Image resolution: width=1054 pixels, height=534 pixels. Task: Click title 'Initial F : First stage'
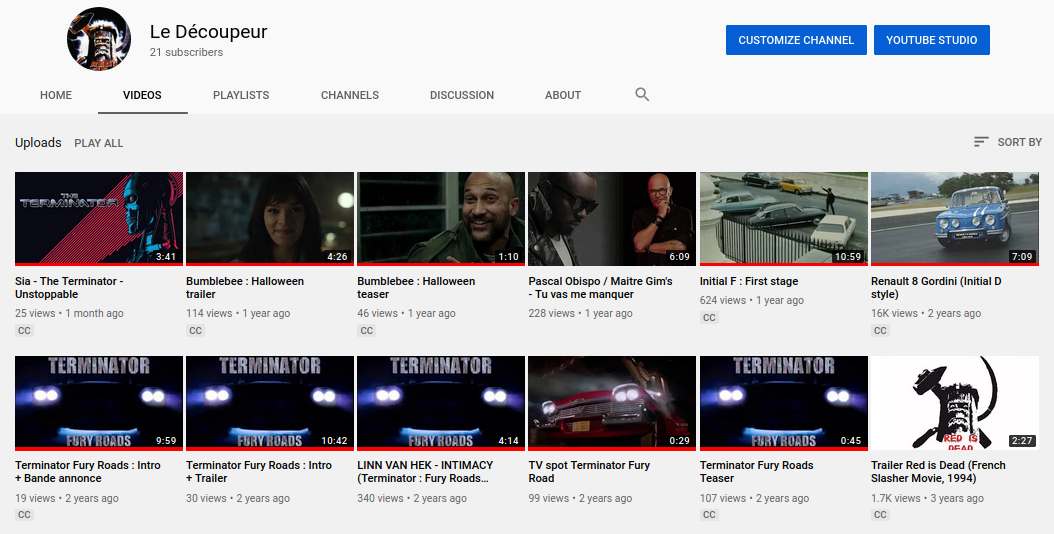point(749,281)
